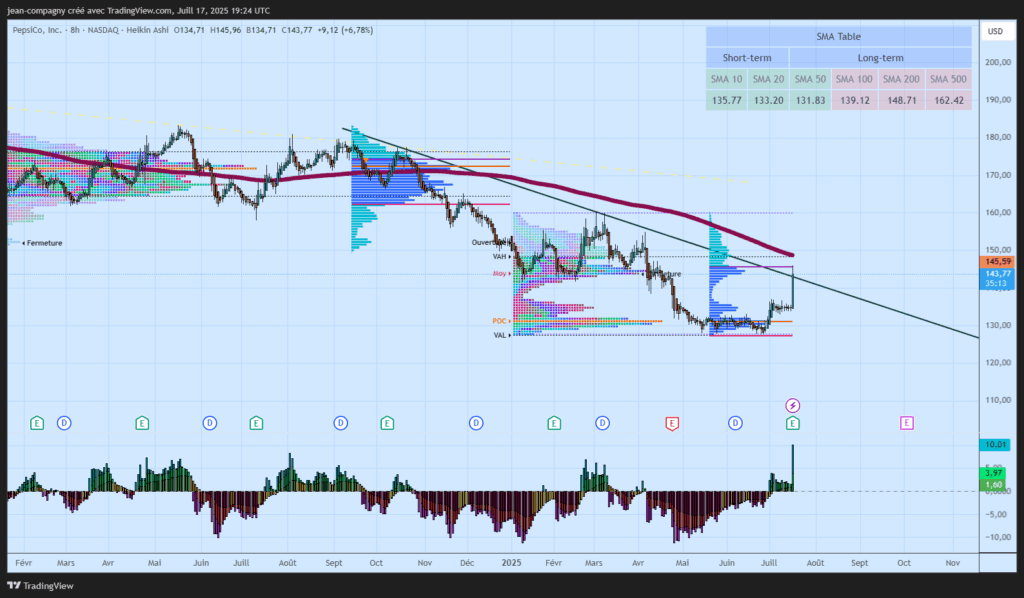Open the USD currency selector

click(x=995, y=31)
